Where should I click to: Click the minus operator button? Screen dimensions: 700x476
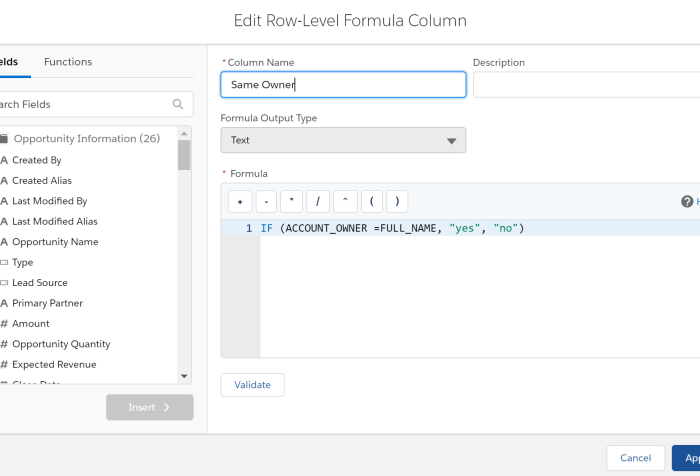click(266, 202)
